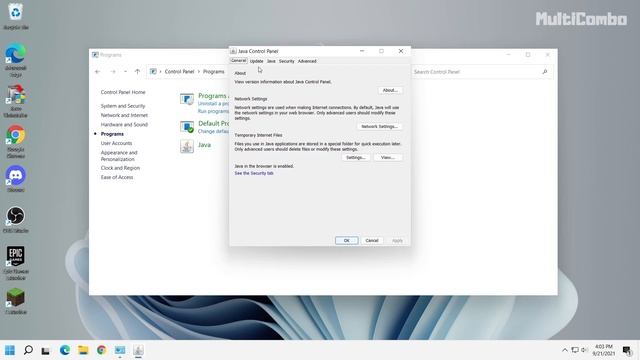The image size is (640, 360).
Task: Open Hardware and Sound category
Action: click(x=124, y=124)
